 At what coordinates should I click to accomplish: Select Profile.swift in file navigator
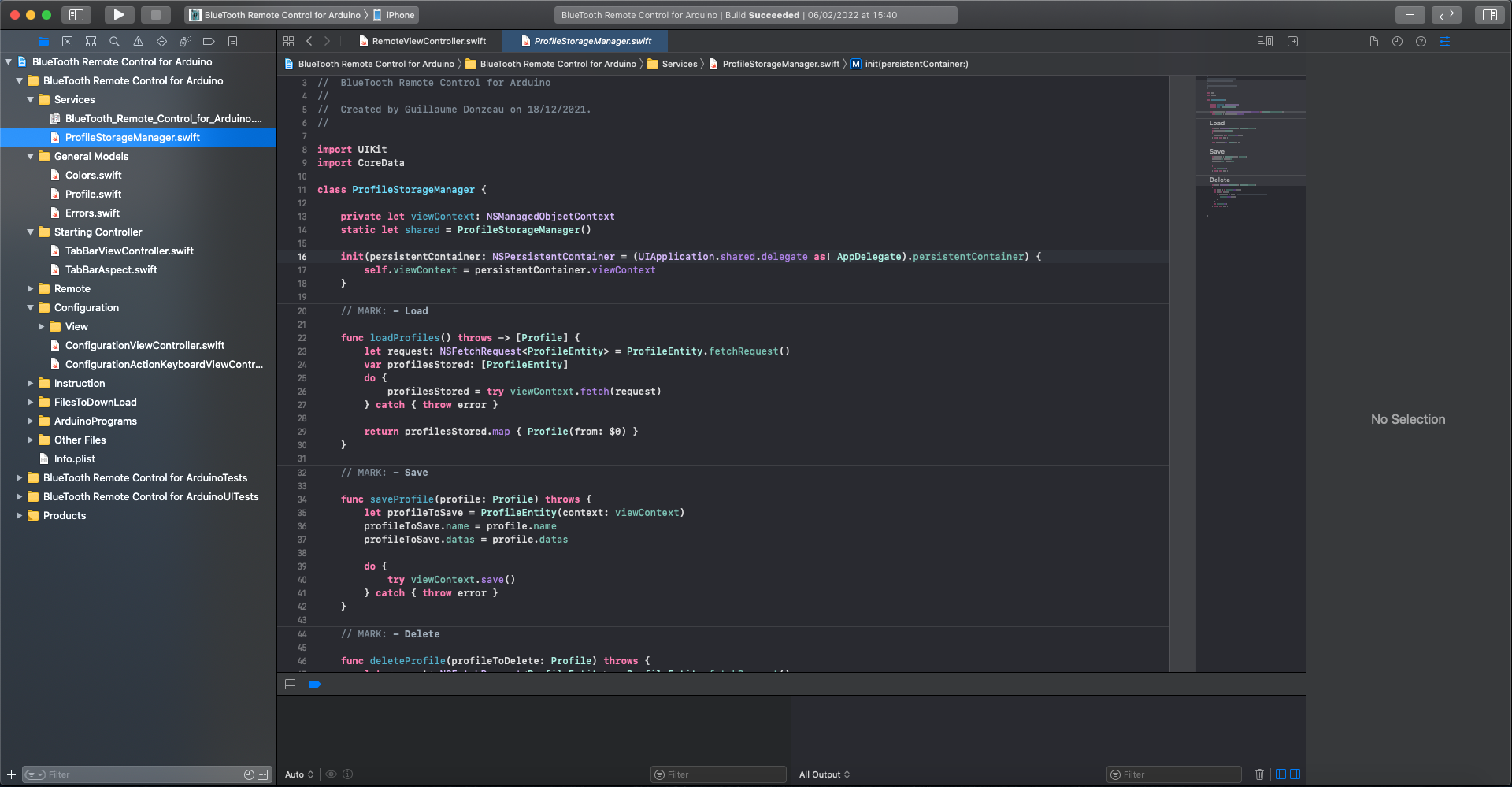click(x=93, y=194)
